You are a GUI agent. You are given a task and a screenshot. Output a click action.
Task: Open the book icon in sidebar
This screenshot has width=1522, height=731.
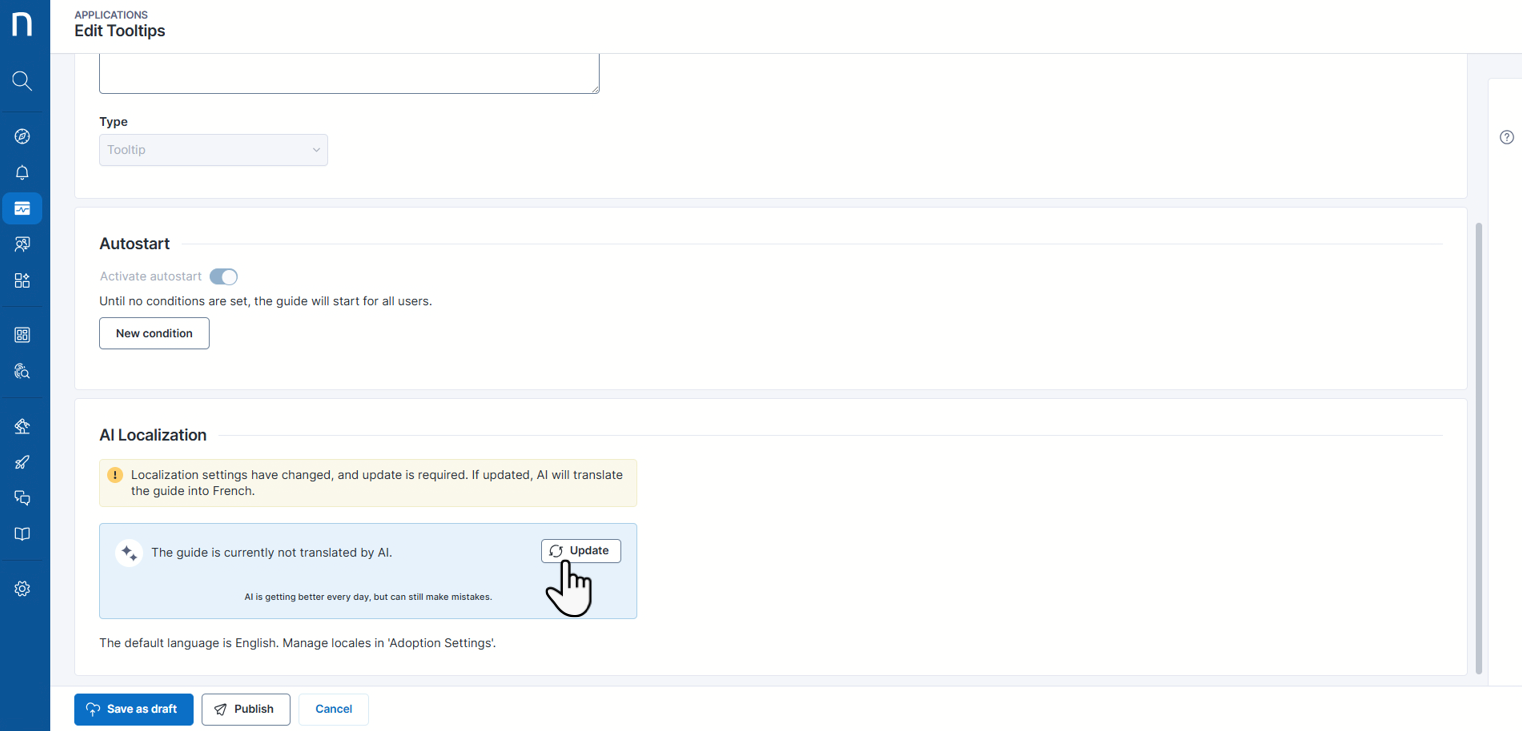tap(22, 534)
